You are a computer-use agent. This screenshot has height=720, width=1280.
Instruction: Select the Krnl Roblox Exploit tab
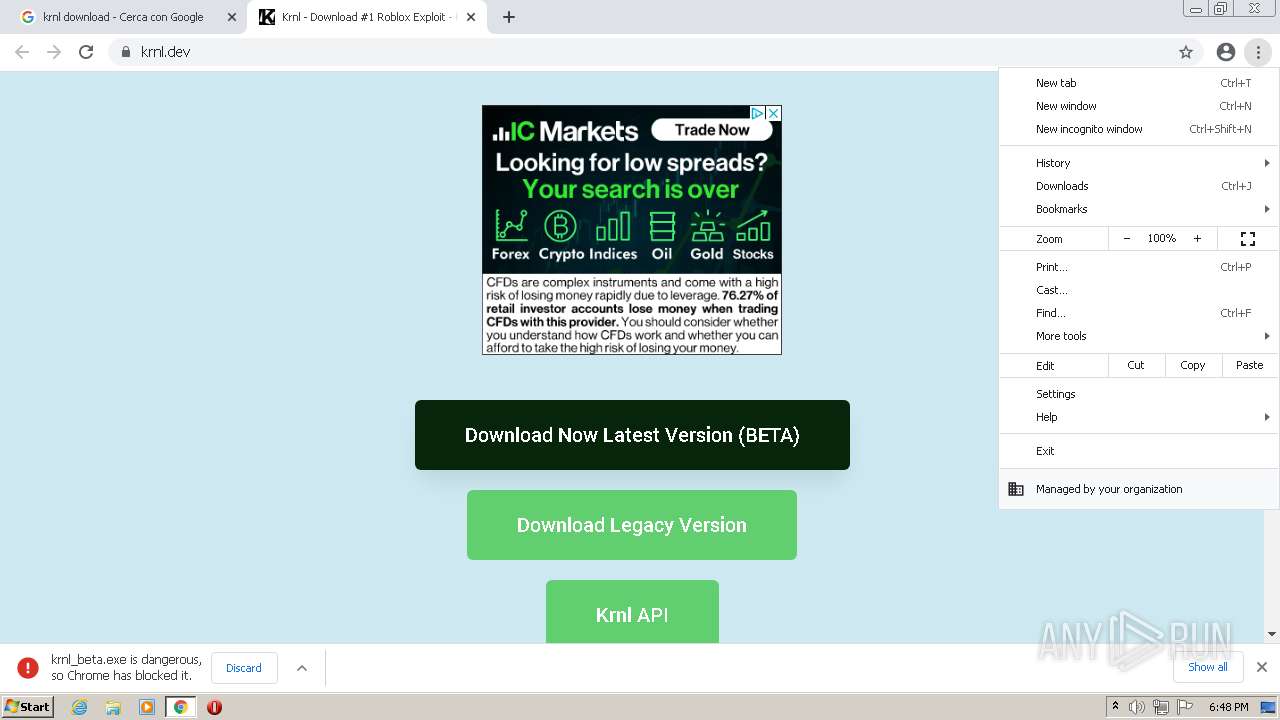coord(368,17)
